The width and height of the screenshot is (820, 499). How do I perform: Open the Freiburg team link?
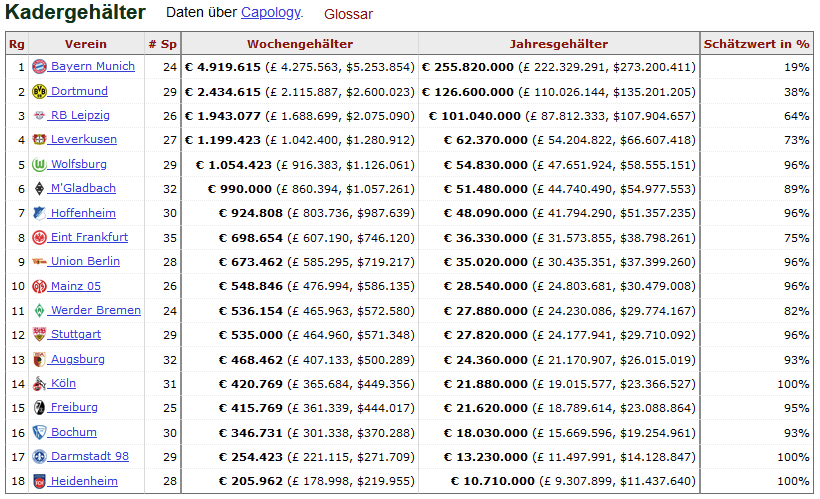pyautogui.click(x=74, y=407)
